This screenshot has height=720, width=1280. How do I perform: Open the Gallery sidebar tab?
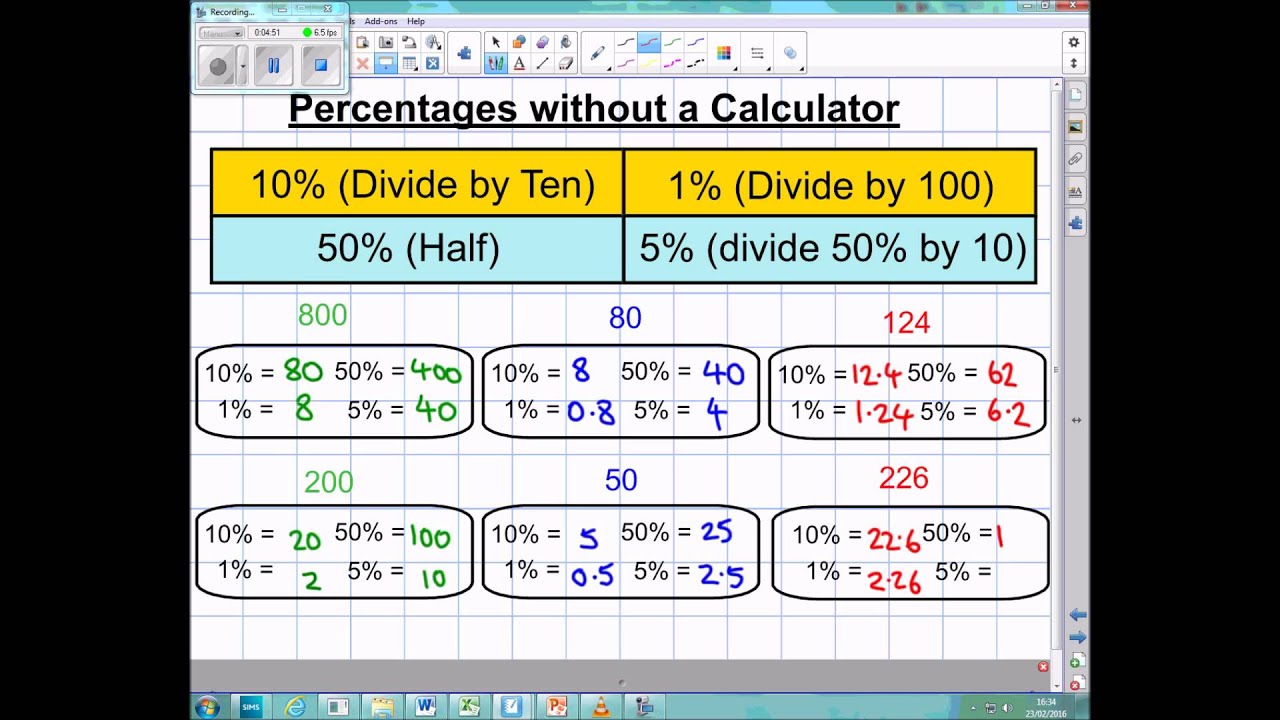pyautogui.click(x=1075, y=127)
